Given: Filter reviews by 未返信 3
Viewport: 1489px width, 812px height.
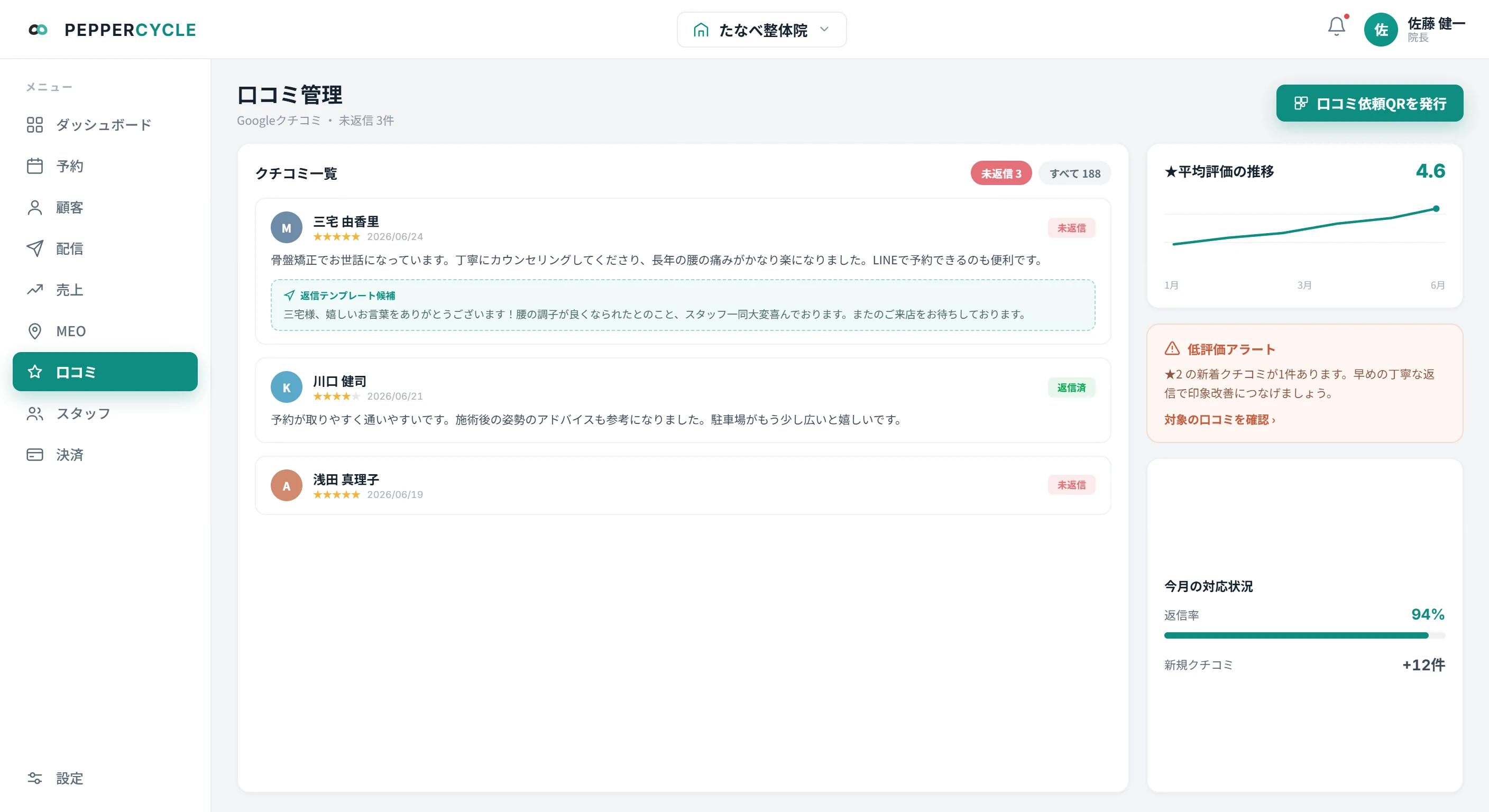Looking at the screenshot, I should click(x=1000, y=173).
